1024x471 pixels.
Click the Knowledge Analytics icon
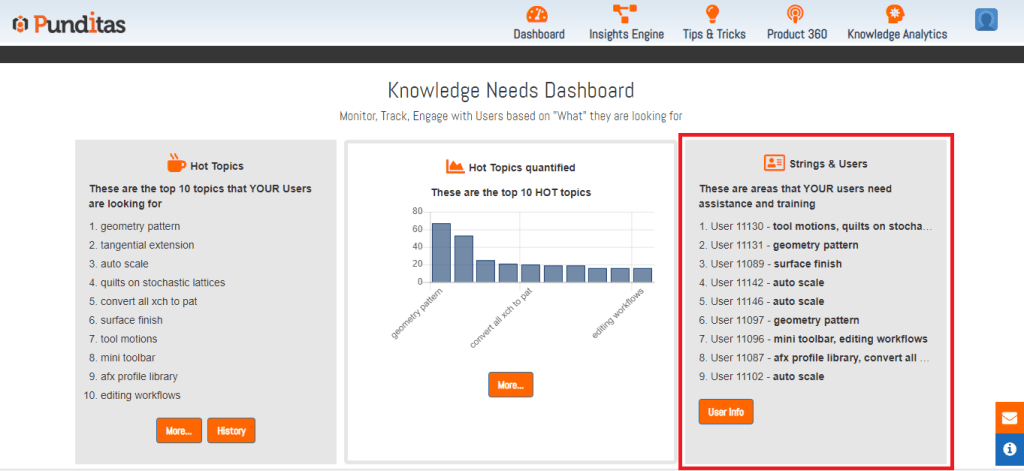point(896,14)
